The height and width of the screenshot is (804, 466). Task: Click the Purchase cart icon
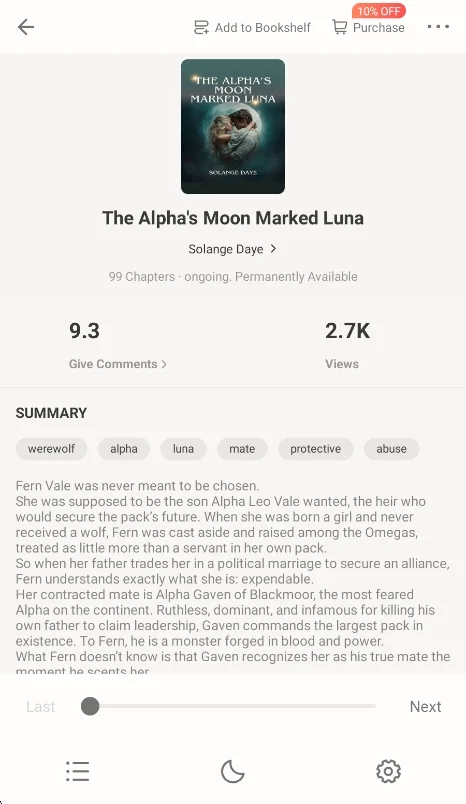[339, 27]
